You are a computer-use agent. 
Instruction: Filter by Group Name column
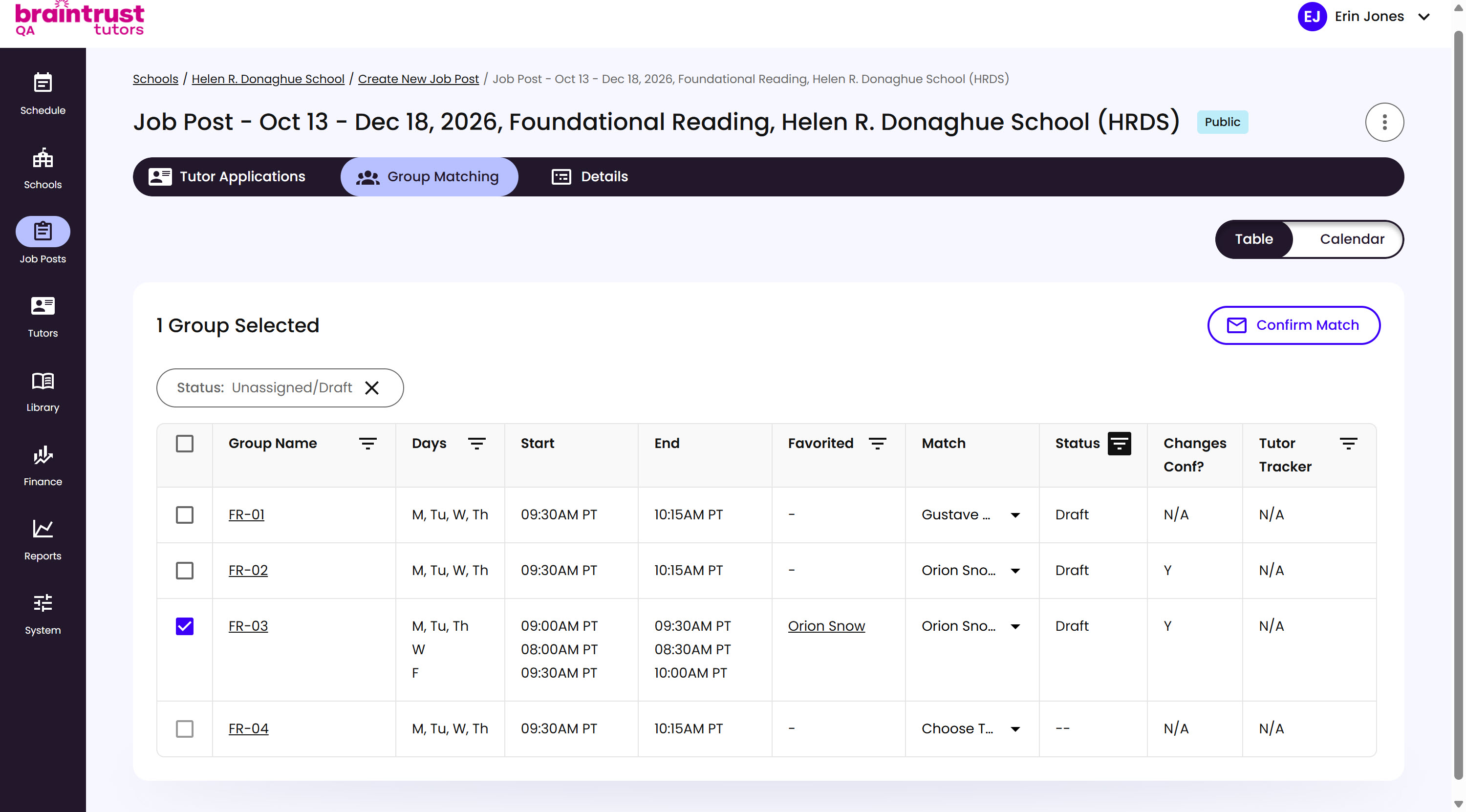367,443
